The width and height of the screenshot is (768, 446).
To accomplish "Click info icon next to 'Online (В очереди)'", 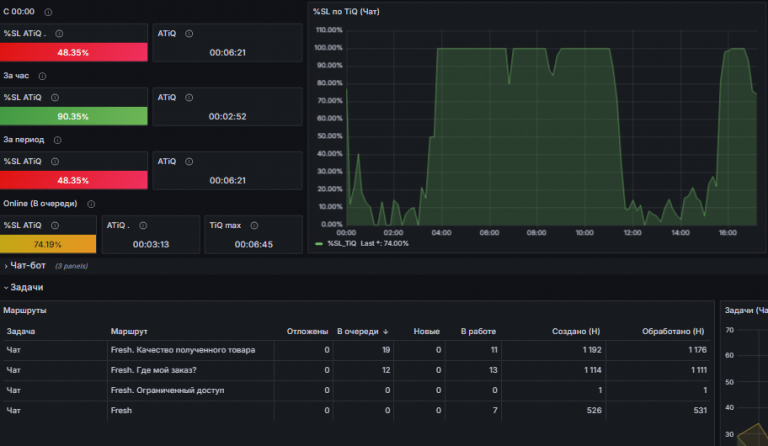I will click(x=91, y=204).
